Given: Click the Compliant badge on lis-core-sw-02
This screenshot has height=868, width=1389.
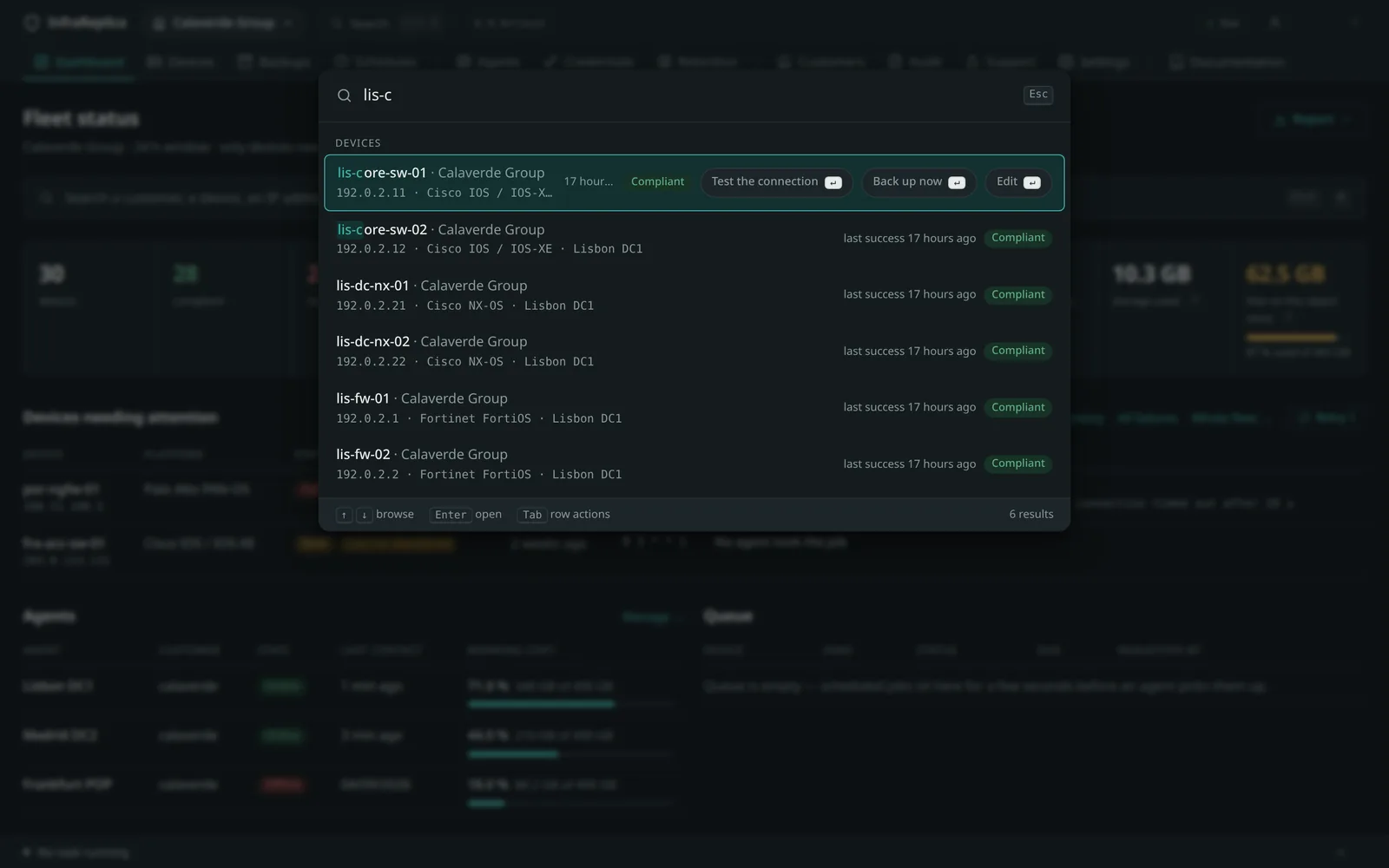Looking at the screenshot, I should 1017,238.
